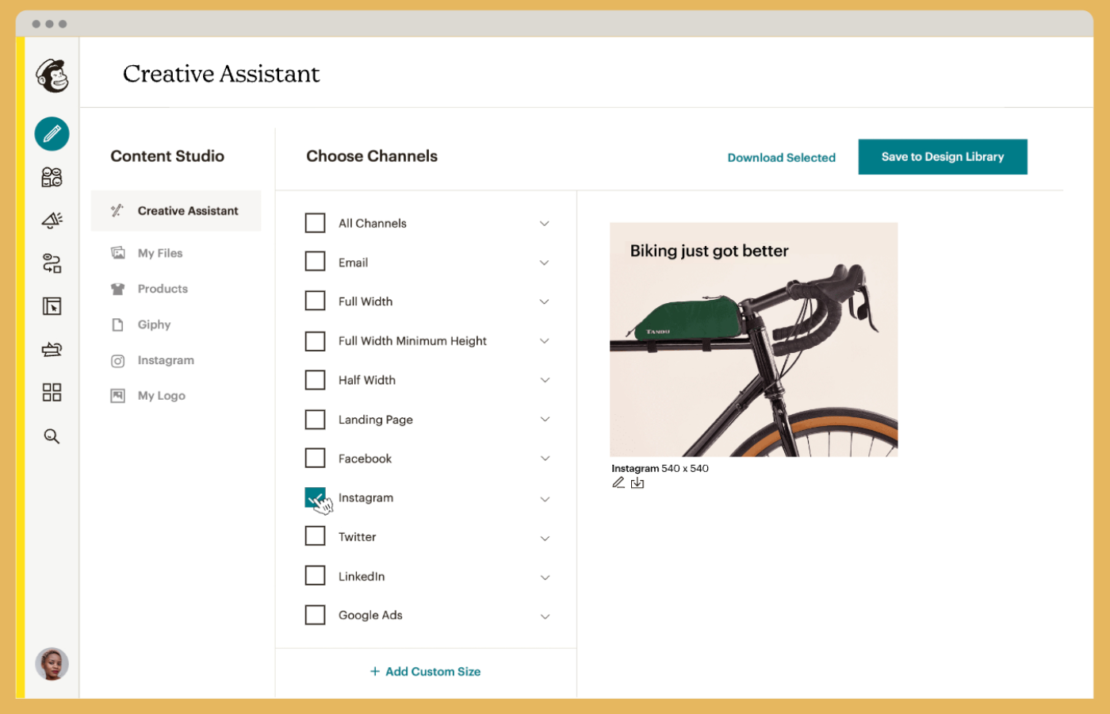Expand the Google Ads size list
1110x714 pixels.
(545, 615)
